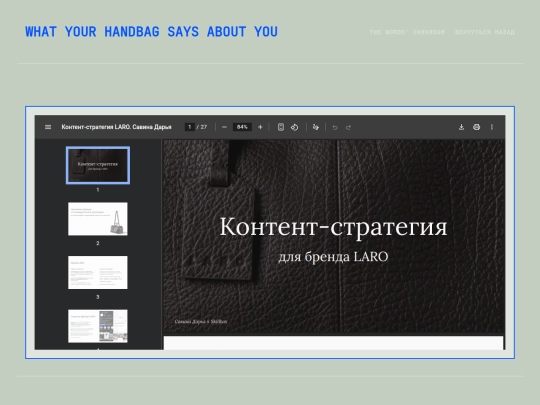Open The Words' Darkroom link
540x405 pixels.
[x=407, y=32]
